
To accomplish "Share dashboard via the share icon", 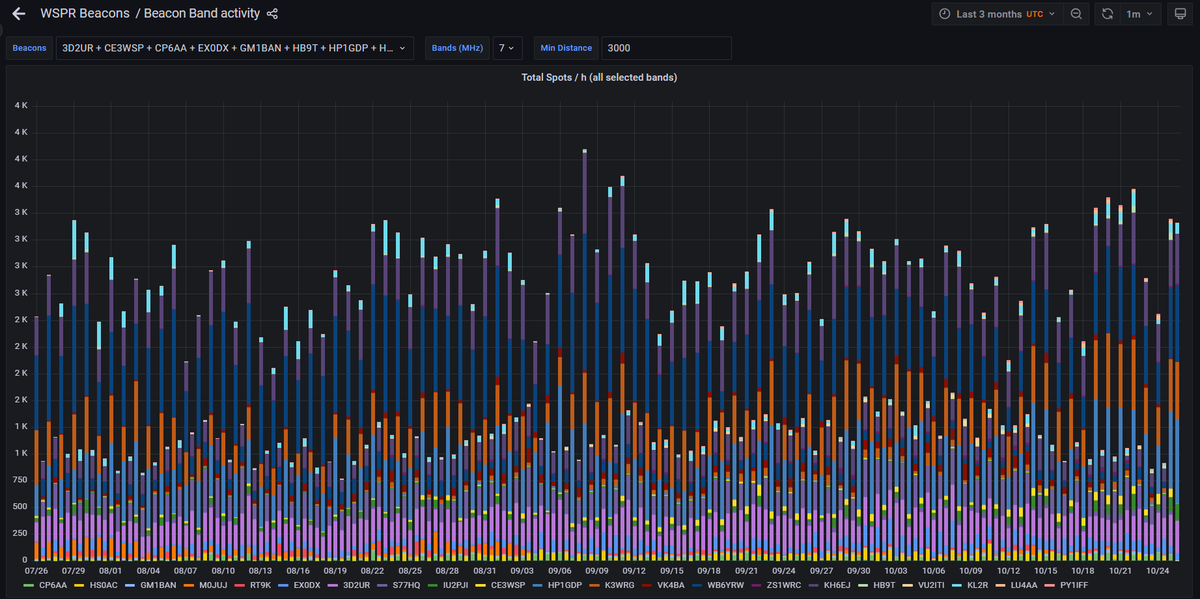I will 273,14.
